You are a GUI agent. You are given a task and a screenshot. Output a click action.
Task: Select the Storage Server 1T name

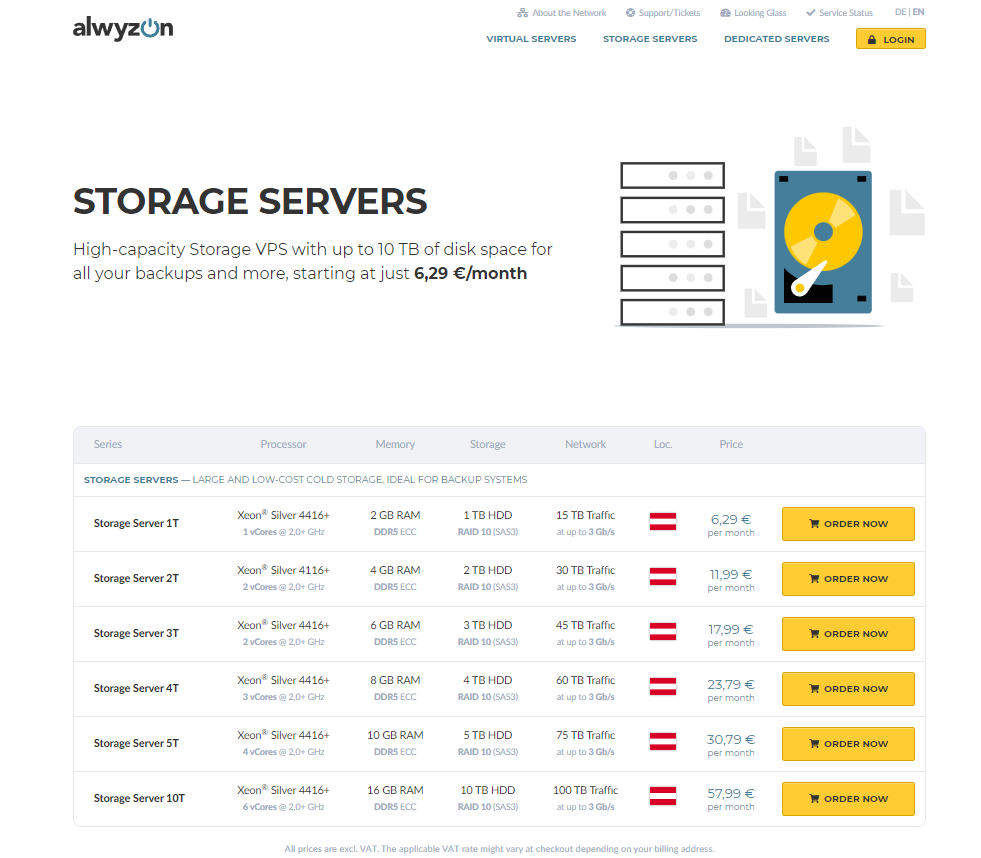click(x=136, y=523)
